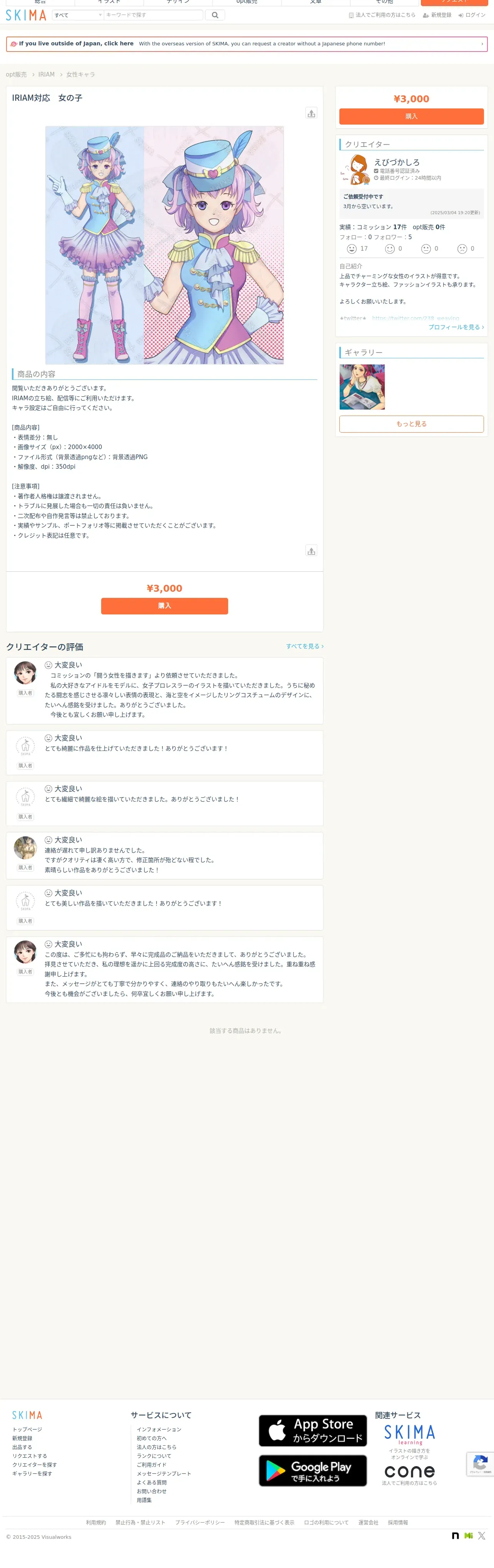Open the すべて category dropdown

pyautogui.click(x=78, y=15)
